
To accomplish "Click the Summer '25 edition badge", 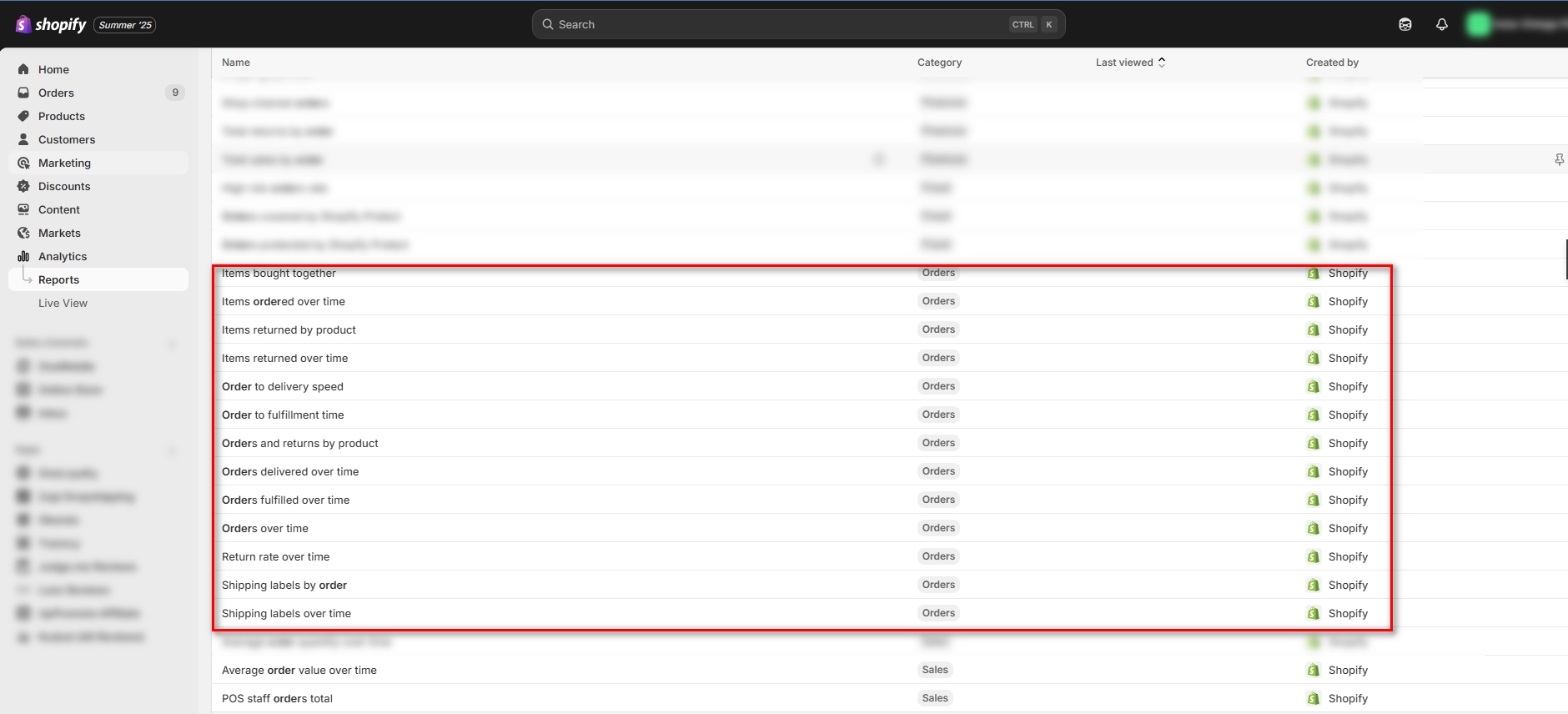I will tap(125, 25).
